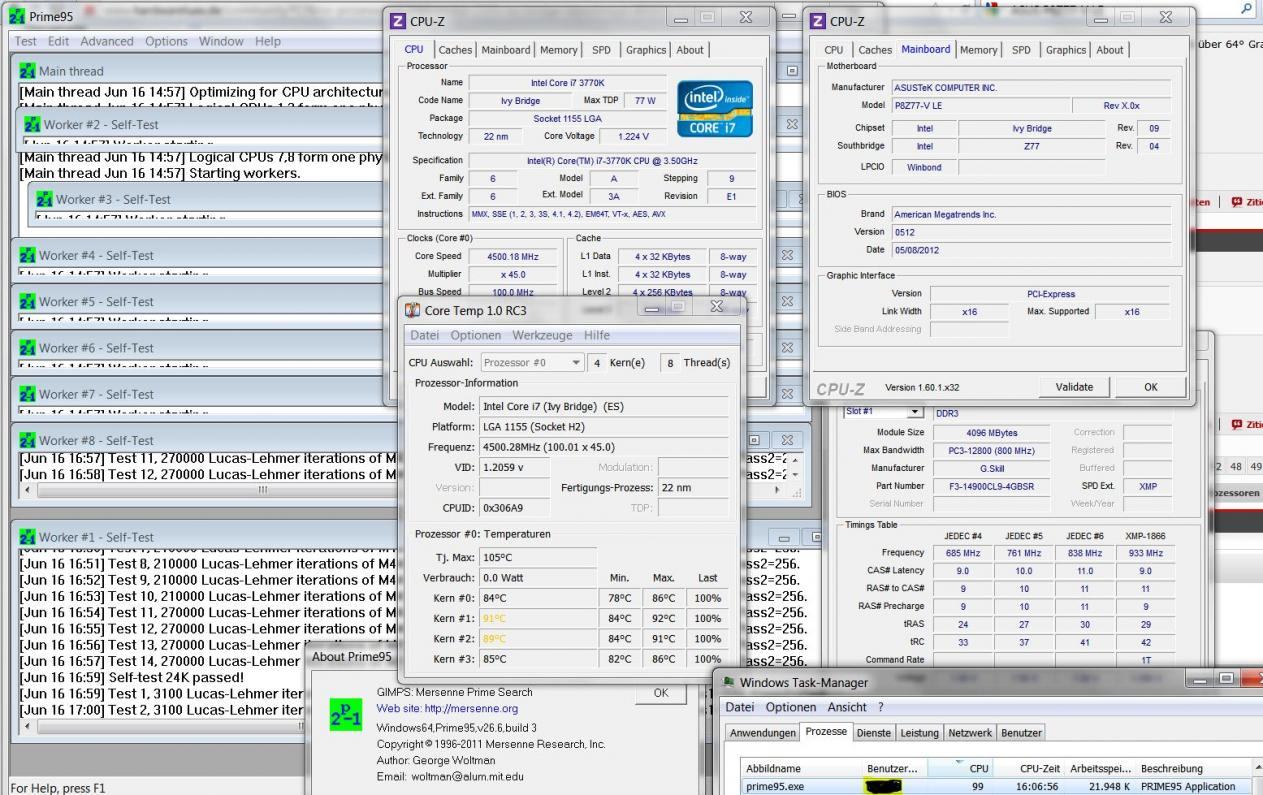Click the Main thread window icon
Viewport: 1263px width, 795px height.
point(28,72)
